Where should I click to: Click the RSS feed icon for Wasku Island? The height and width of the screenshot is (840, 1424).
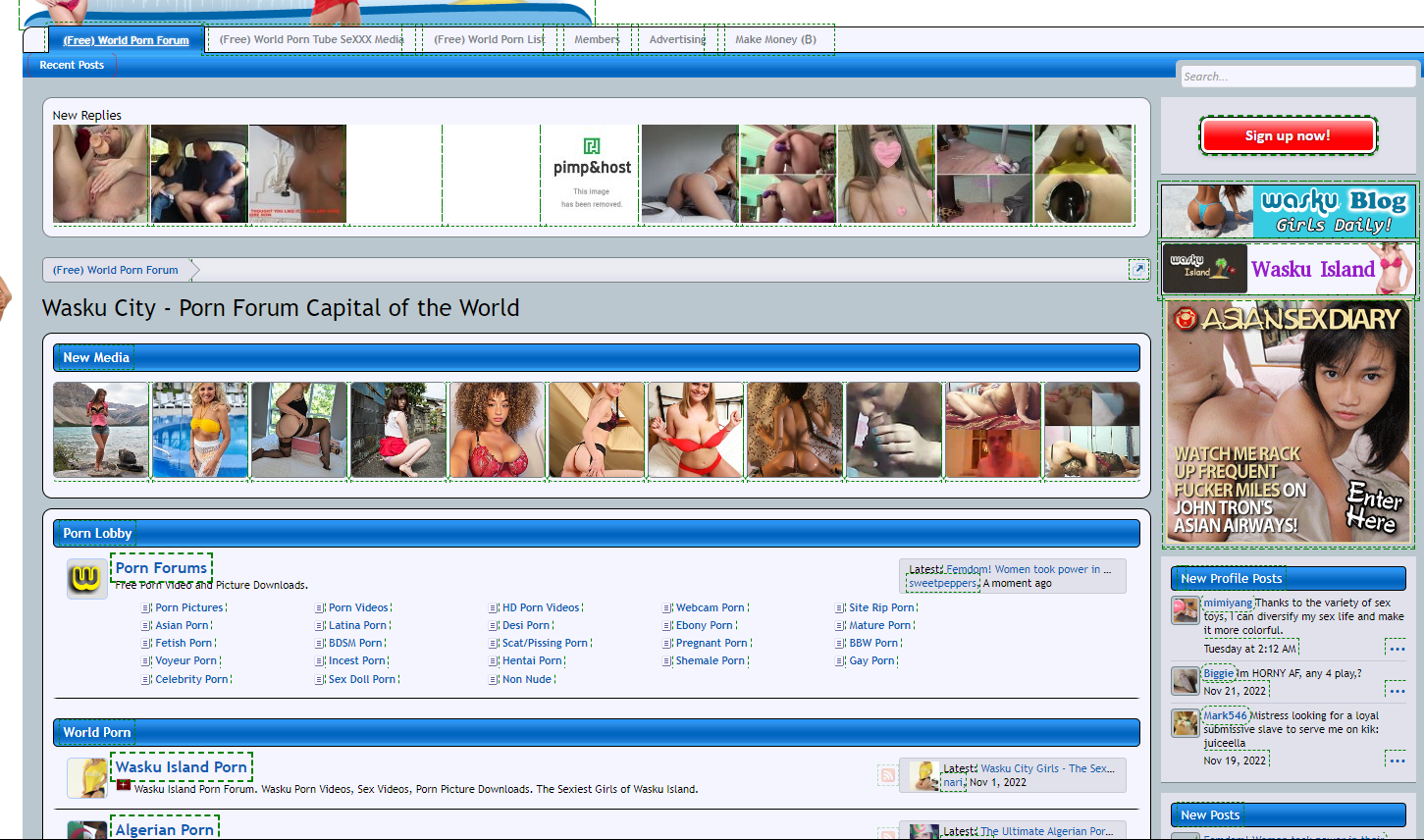point(887,775)
